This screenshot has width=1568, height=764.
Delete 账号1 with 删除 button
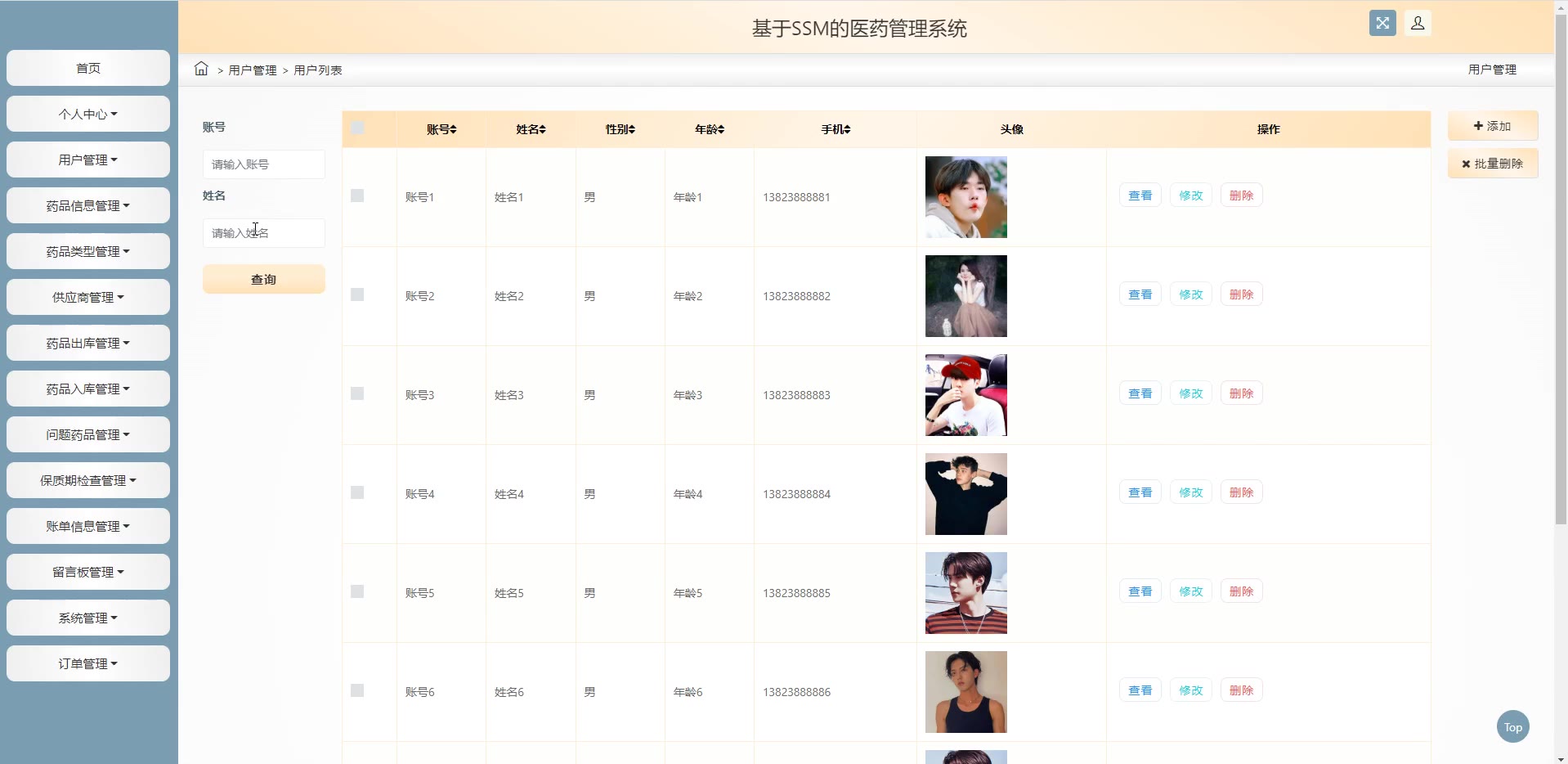(1242, 195)
